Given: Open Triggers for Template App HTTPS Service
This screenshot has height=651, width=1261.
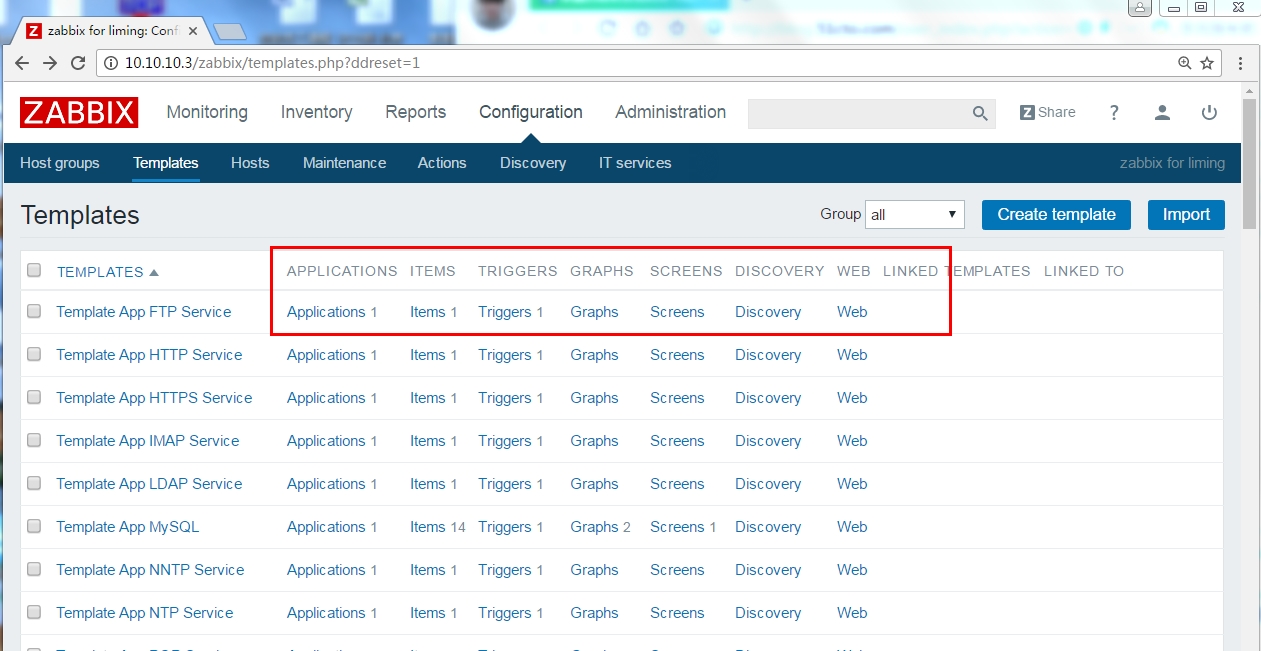Looking at the screenshot, I should (505, 397).
